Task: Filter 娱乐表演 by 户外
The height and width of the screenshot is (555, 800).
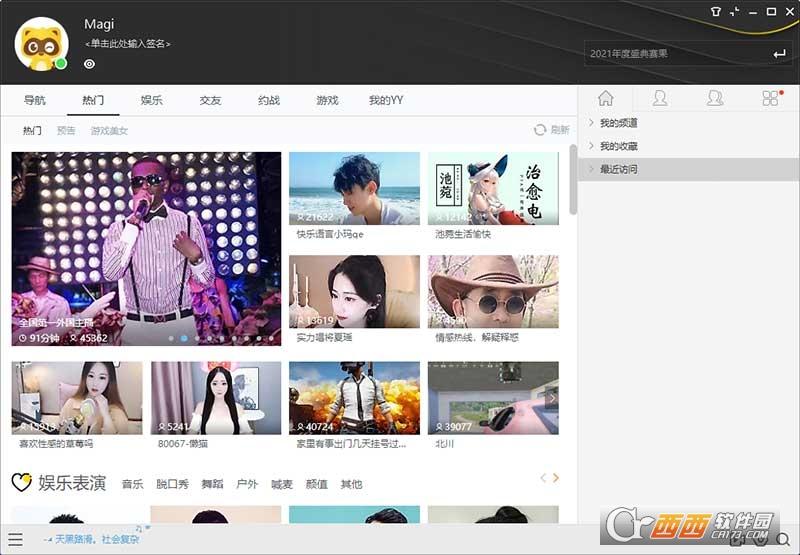Action: 247,484
